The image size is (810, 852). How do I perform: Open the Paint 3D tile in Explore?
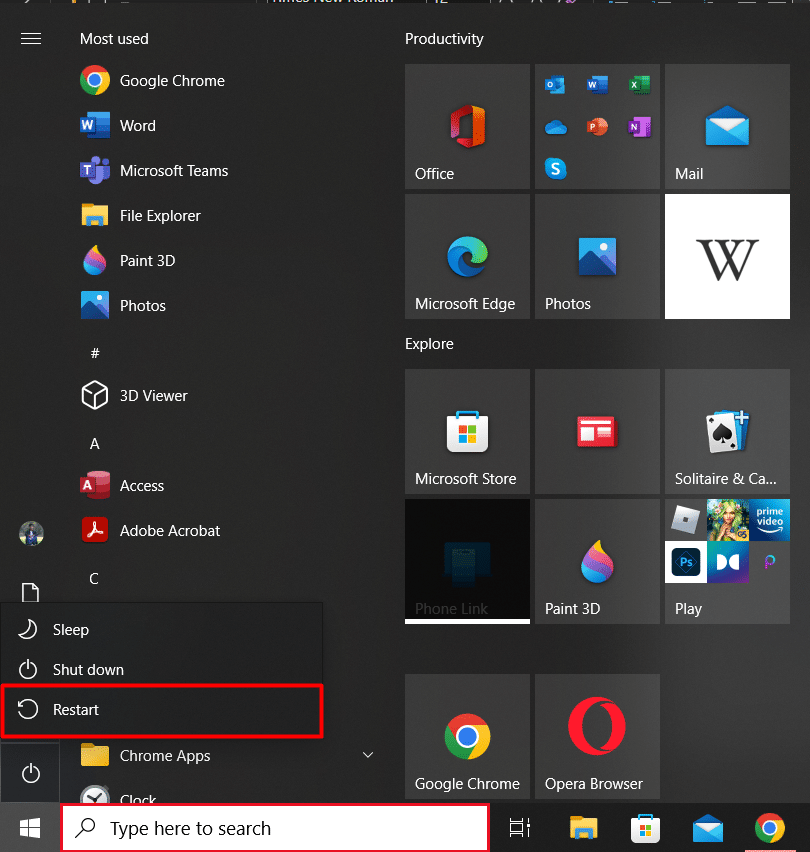coord(597,561)
